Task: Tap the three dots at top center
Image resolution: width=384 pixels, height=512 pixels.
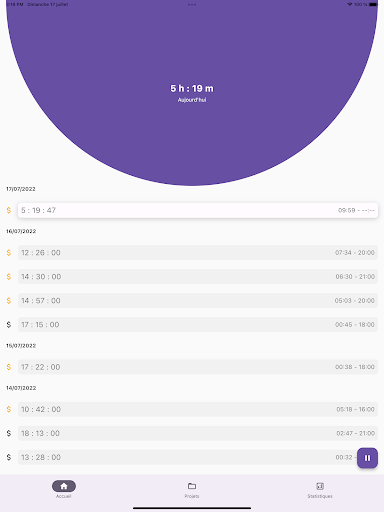Action: point(192,5)
